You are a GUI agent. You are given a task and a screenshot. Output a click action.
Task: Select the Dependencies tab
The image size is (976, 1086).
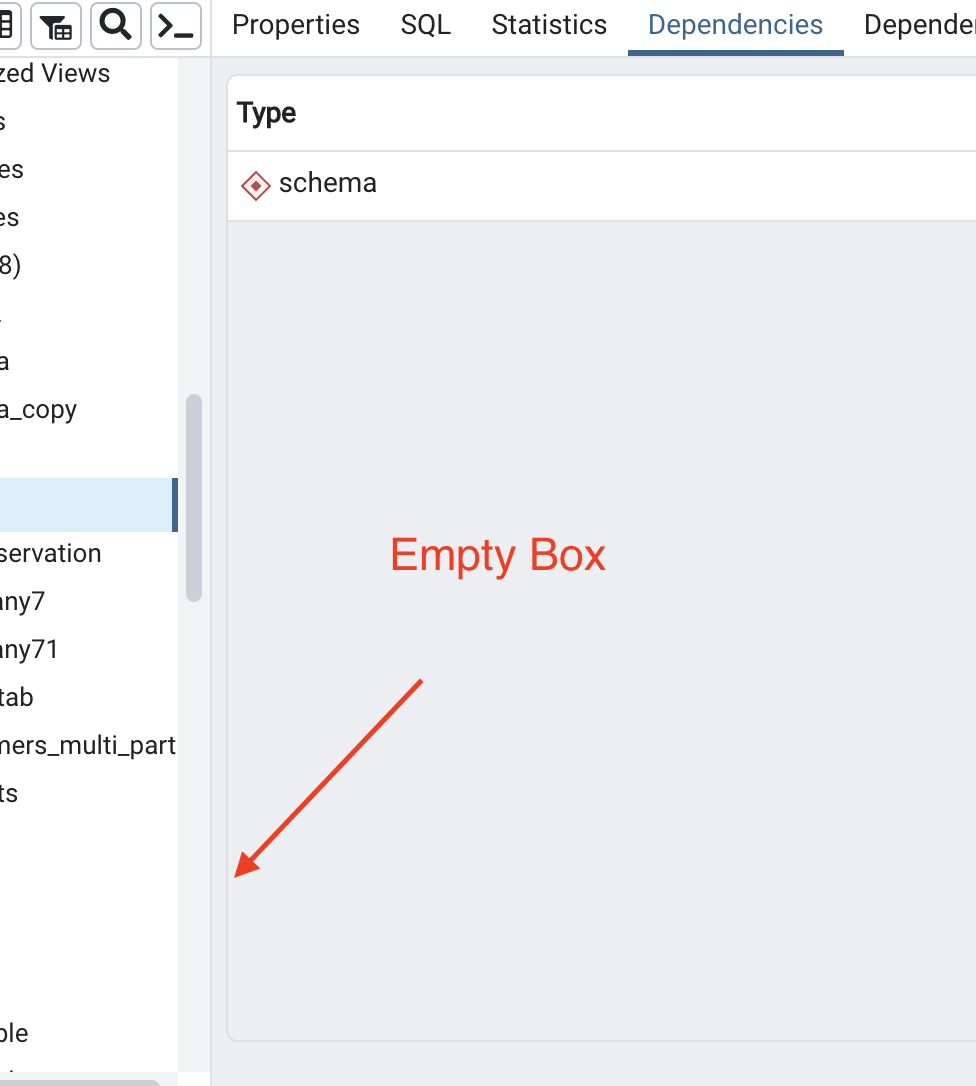click(x=735, y=25)
